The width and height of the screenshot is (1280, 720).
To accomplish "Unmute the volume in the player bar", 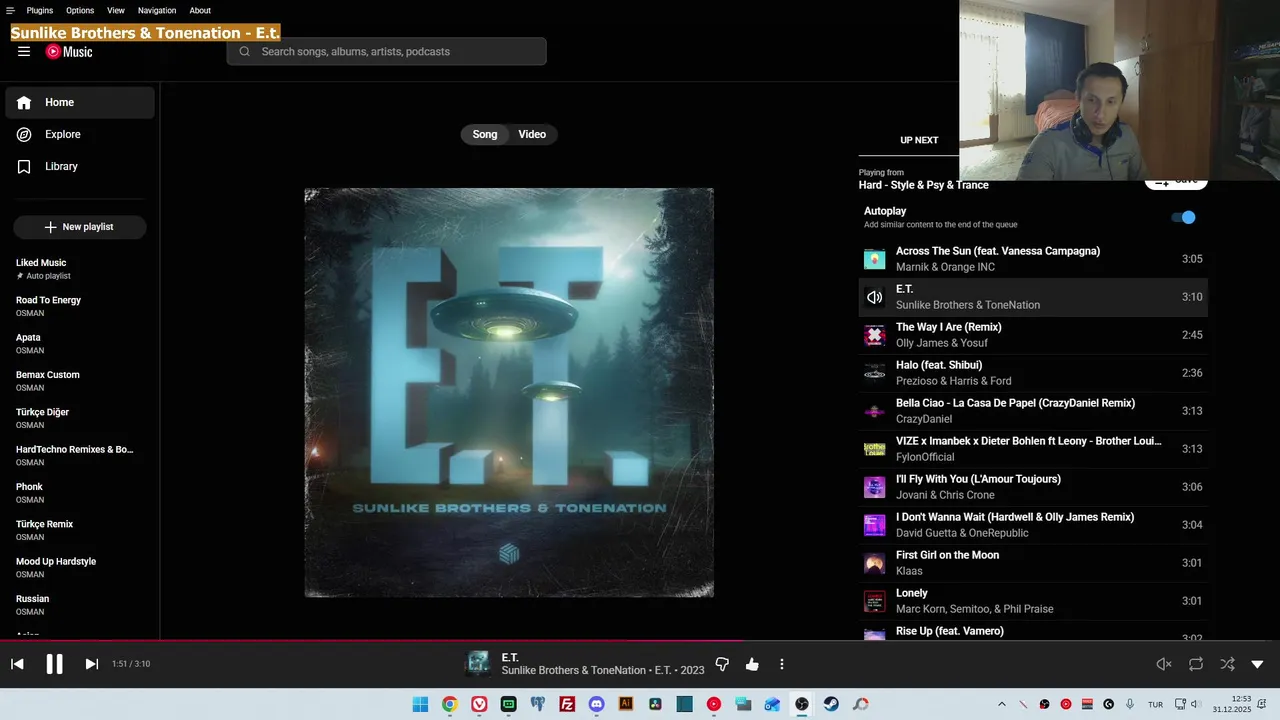I will [1164, 664].
